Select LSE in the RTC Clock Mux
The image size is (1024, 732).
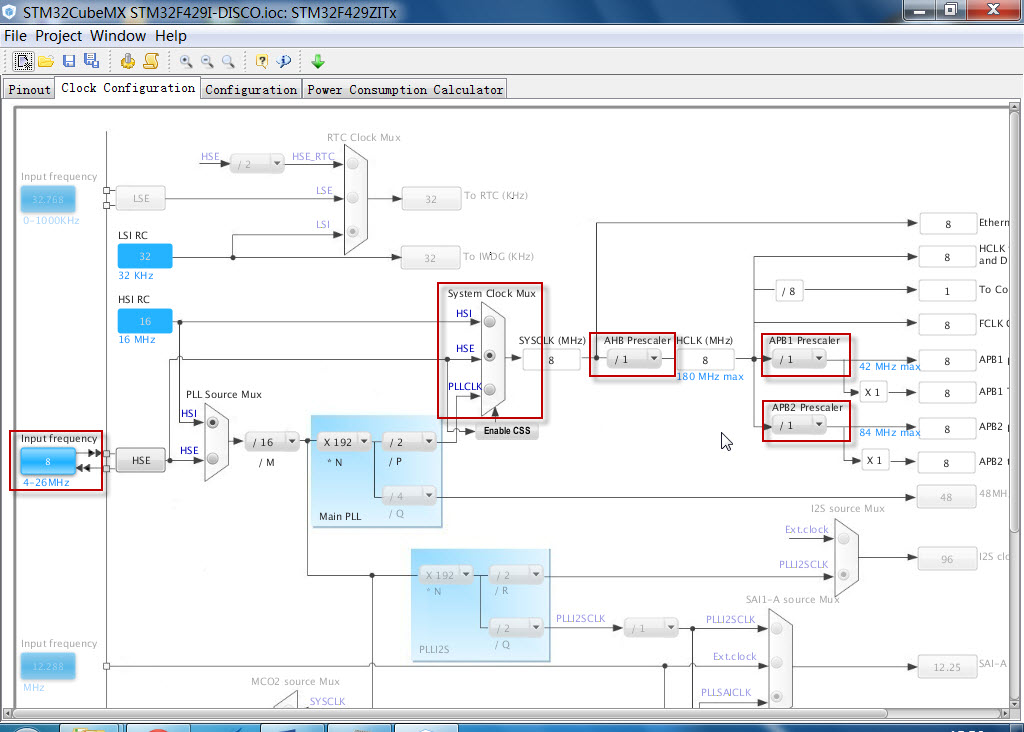click(x=353, y=197)
